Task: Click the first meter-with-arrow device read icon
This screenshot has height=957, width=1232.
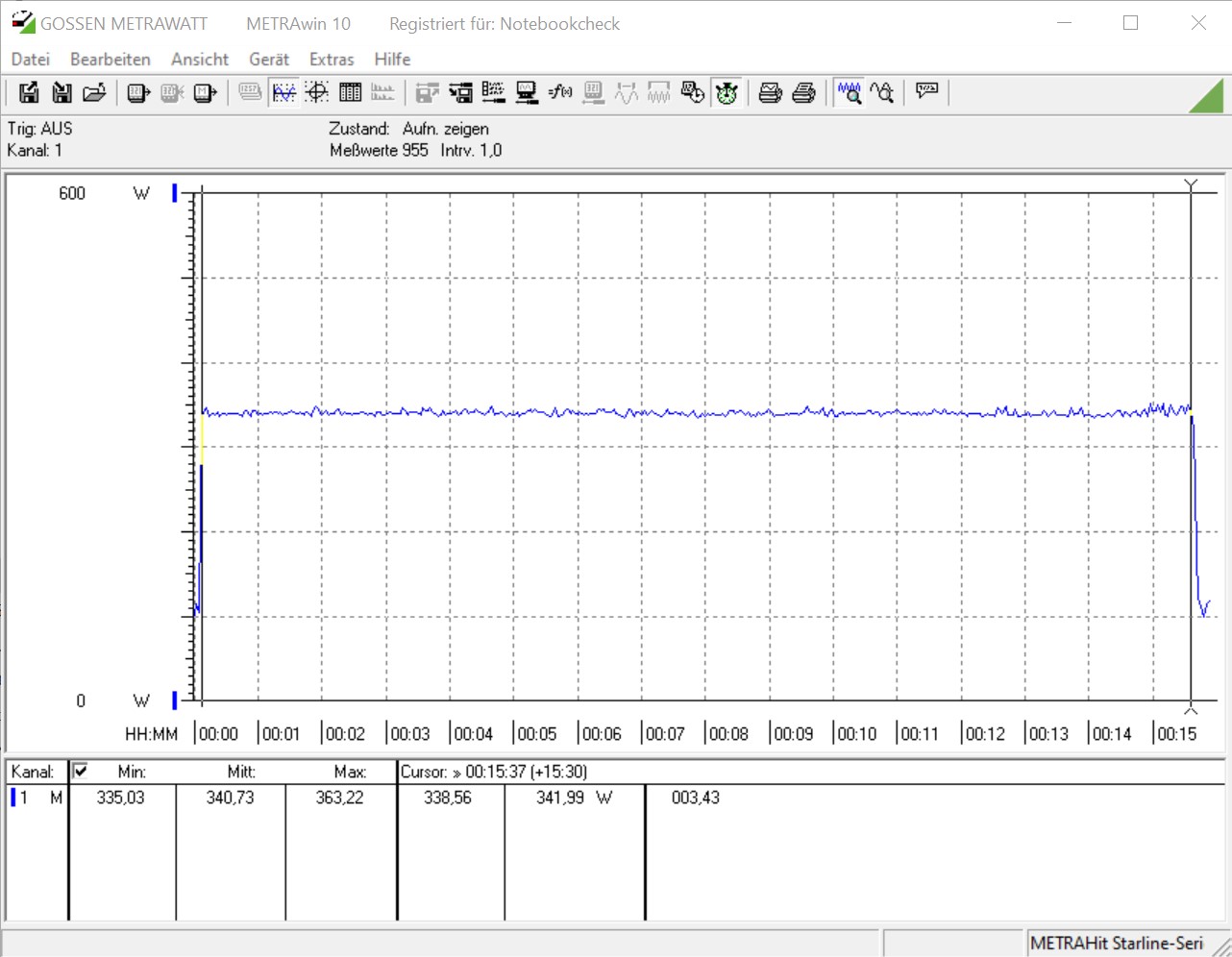Action: tap(138, 92)
